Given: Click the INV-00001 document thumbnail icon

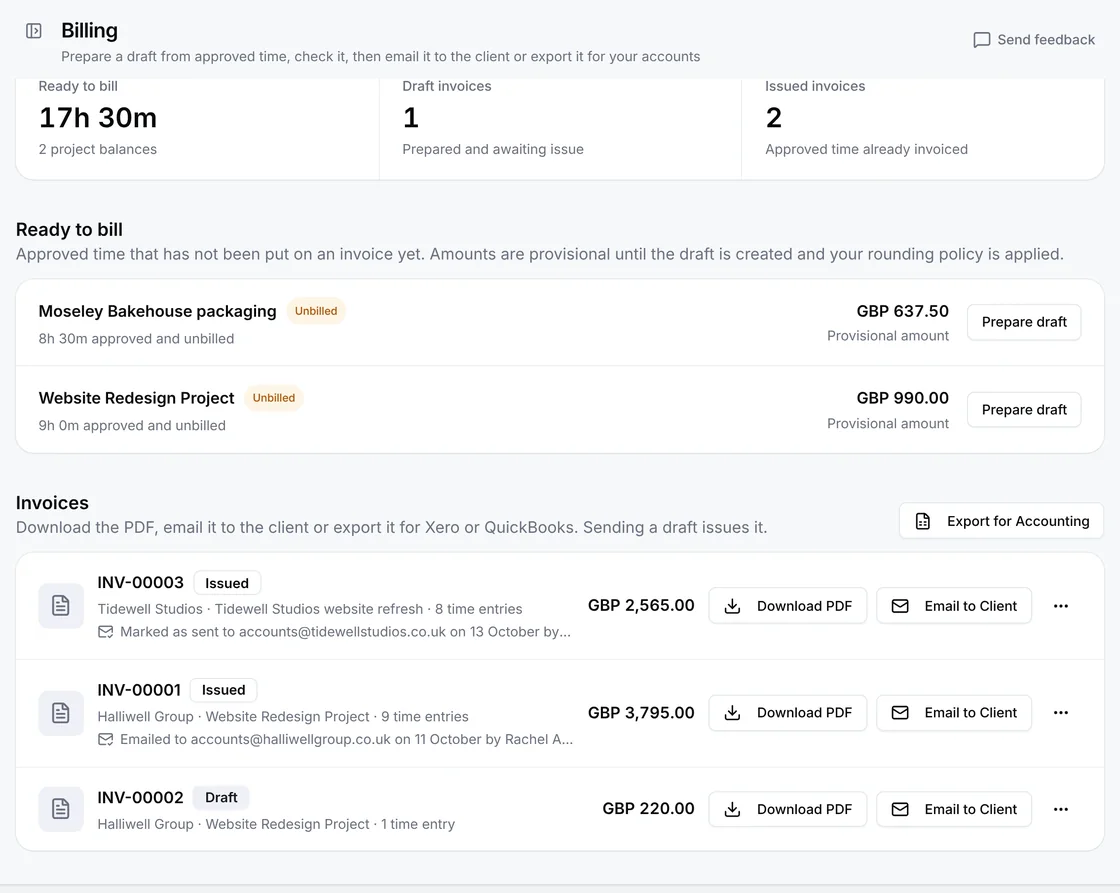Looking at the screenshot, I should tap(61, 713).
